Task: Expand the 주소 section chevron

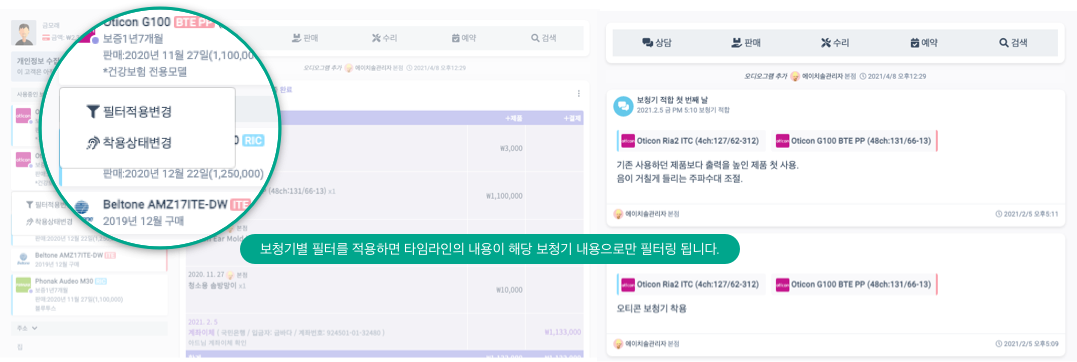Action: [34, 328]
